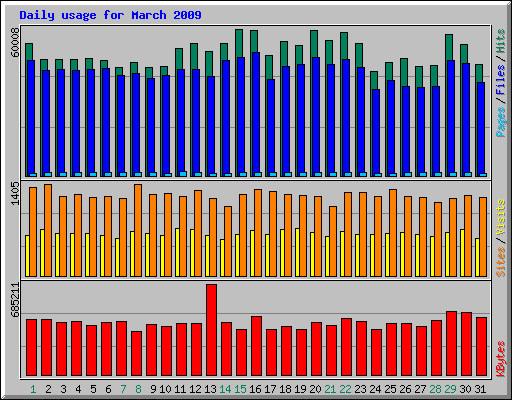Image resolution: width=512 pixels, height=400 pixels.
Task: Click the 'Sites' legend label
Action: pyautogui.click(x=501, y=262)
